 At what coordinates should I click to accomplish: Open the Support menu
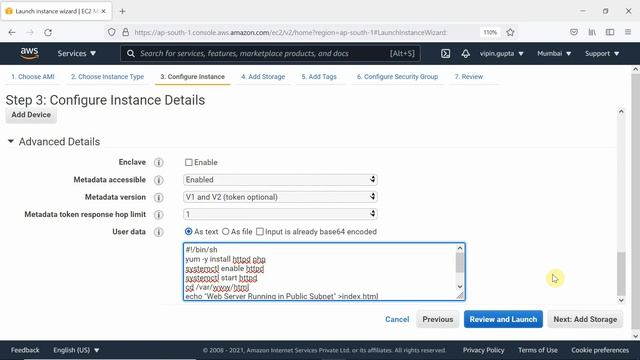602,53
